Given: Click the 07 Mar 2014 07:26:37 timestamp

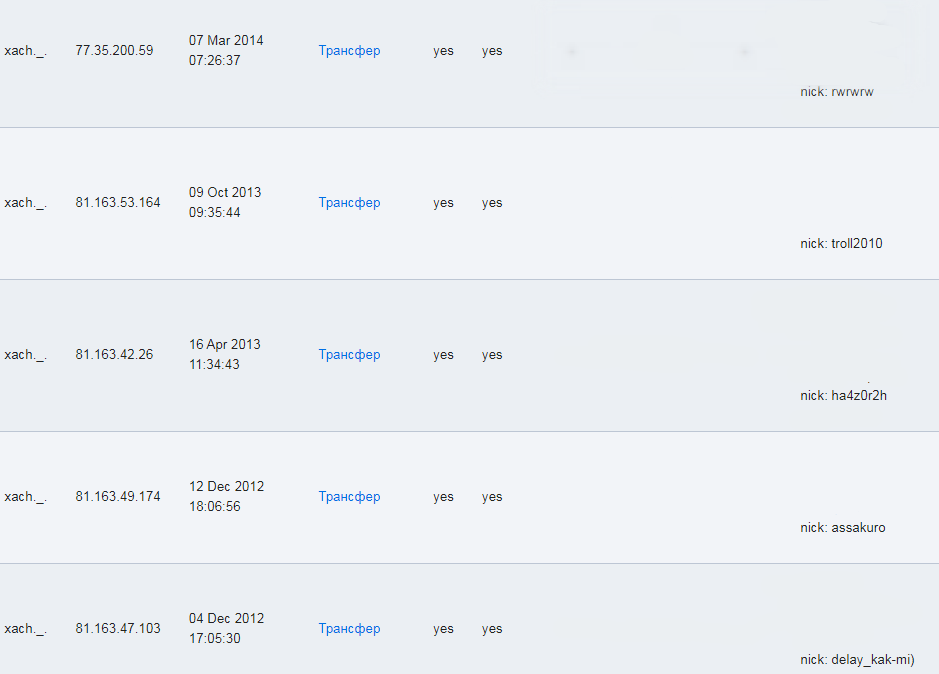Looking at the screenshot, I should pyautogui.click(x=226, y=51).
